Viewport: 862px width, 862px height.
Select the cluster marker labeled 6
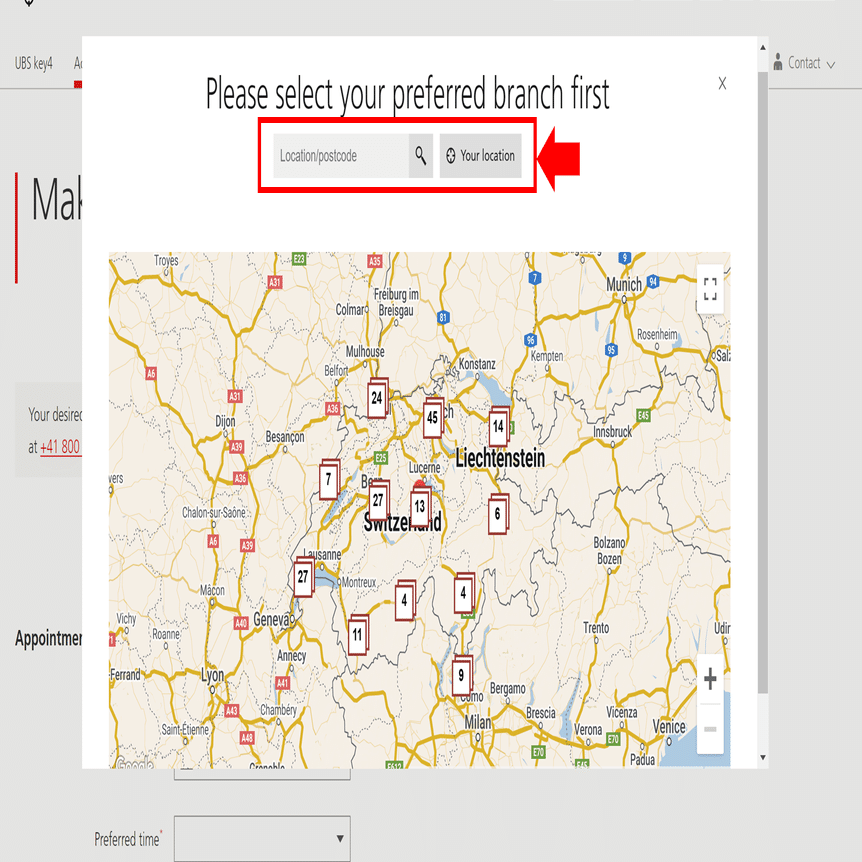[x=498, y=514]
